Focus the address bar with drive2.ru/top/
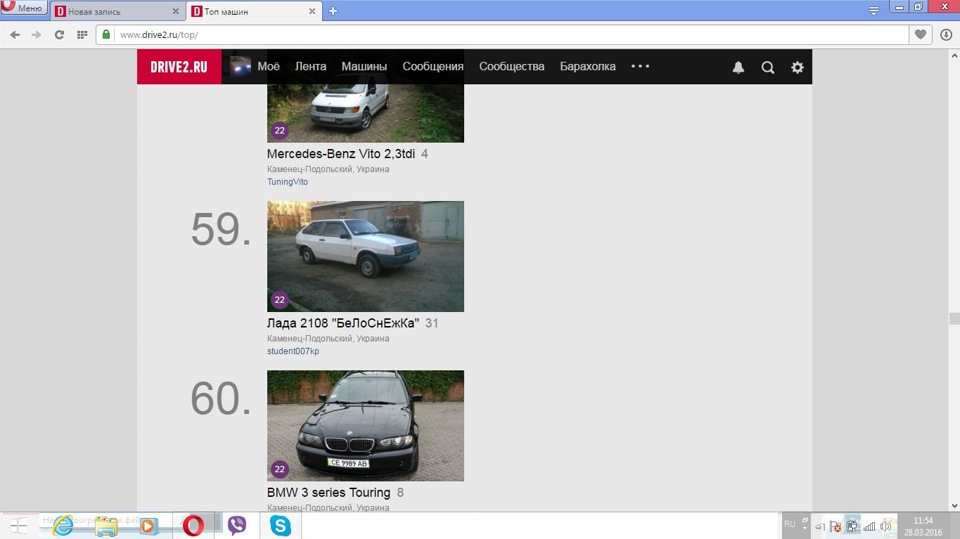The height and width of the screenshot is (539, 960). 502,35
